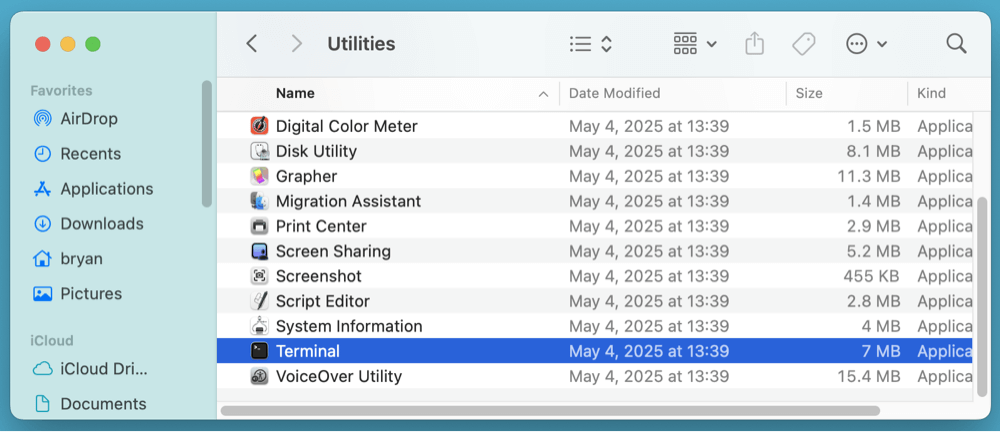This screenshot has width=1000, height=432.
Task: Select the VoiceOver Utility file name
Action: click(x=339, y=376)
